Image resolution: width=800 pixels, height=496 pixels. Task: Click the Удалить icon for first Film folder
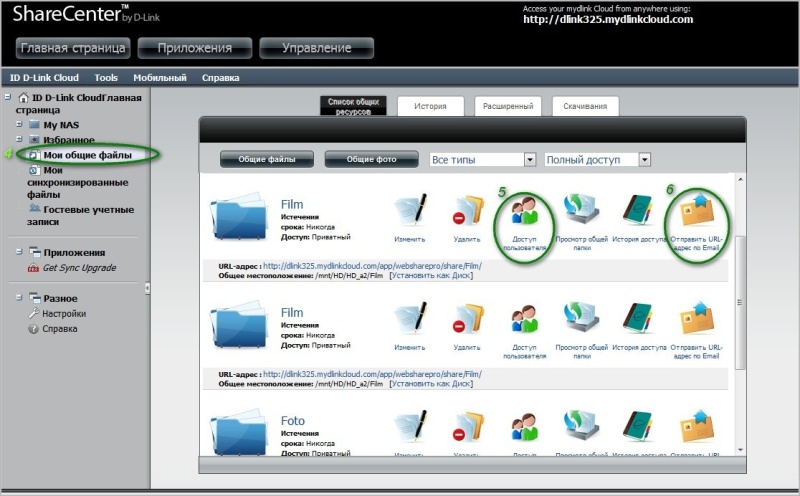[x=467, y=211]
